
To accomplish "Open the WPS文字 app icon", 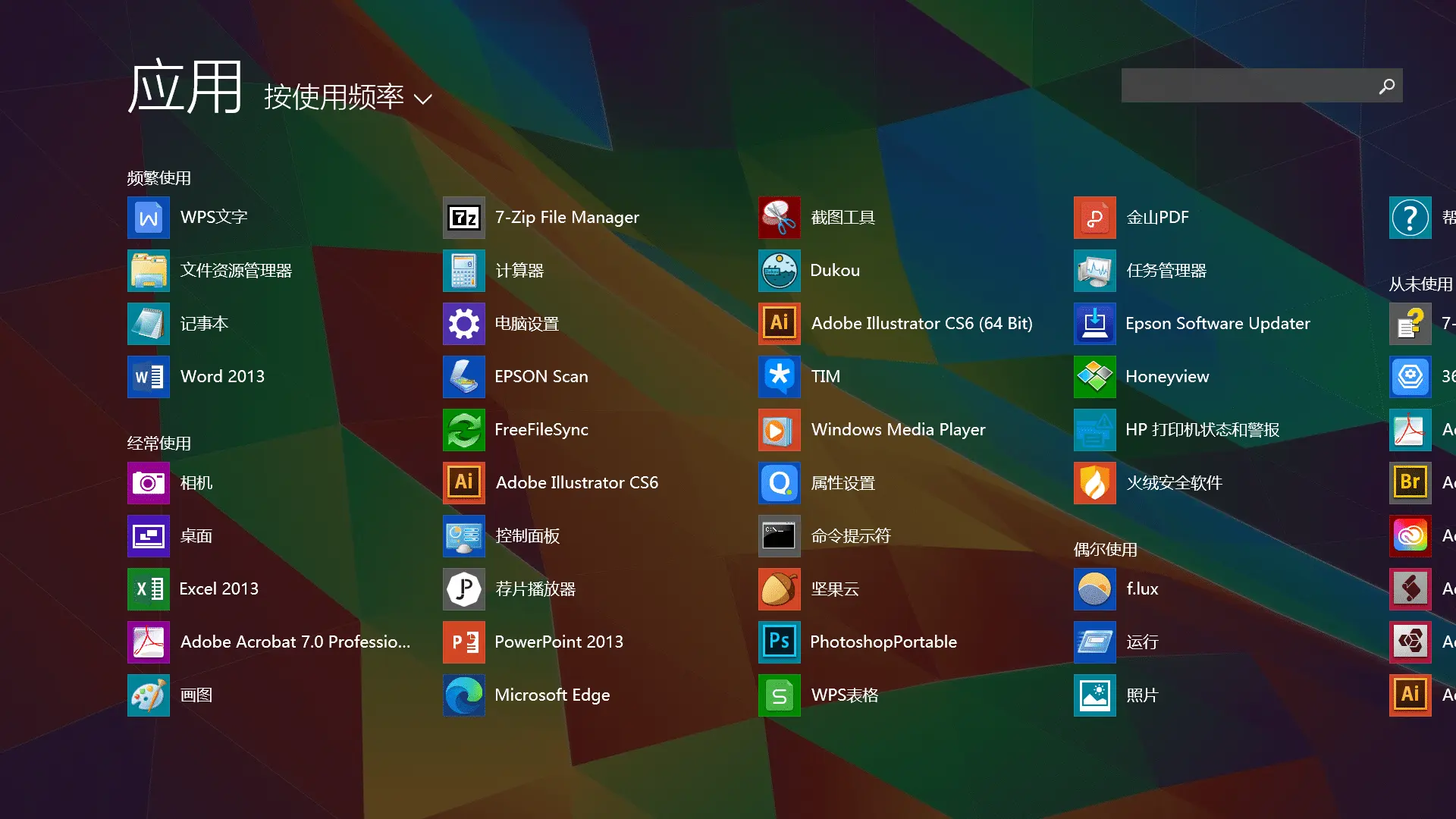I will [149, 218].
